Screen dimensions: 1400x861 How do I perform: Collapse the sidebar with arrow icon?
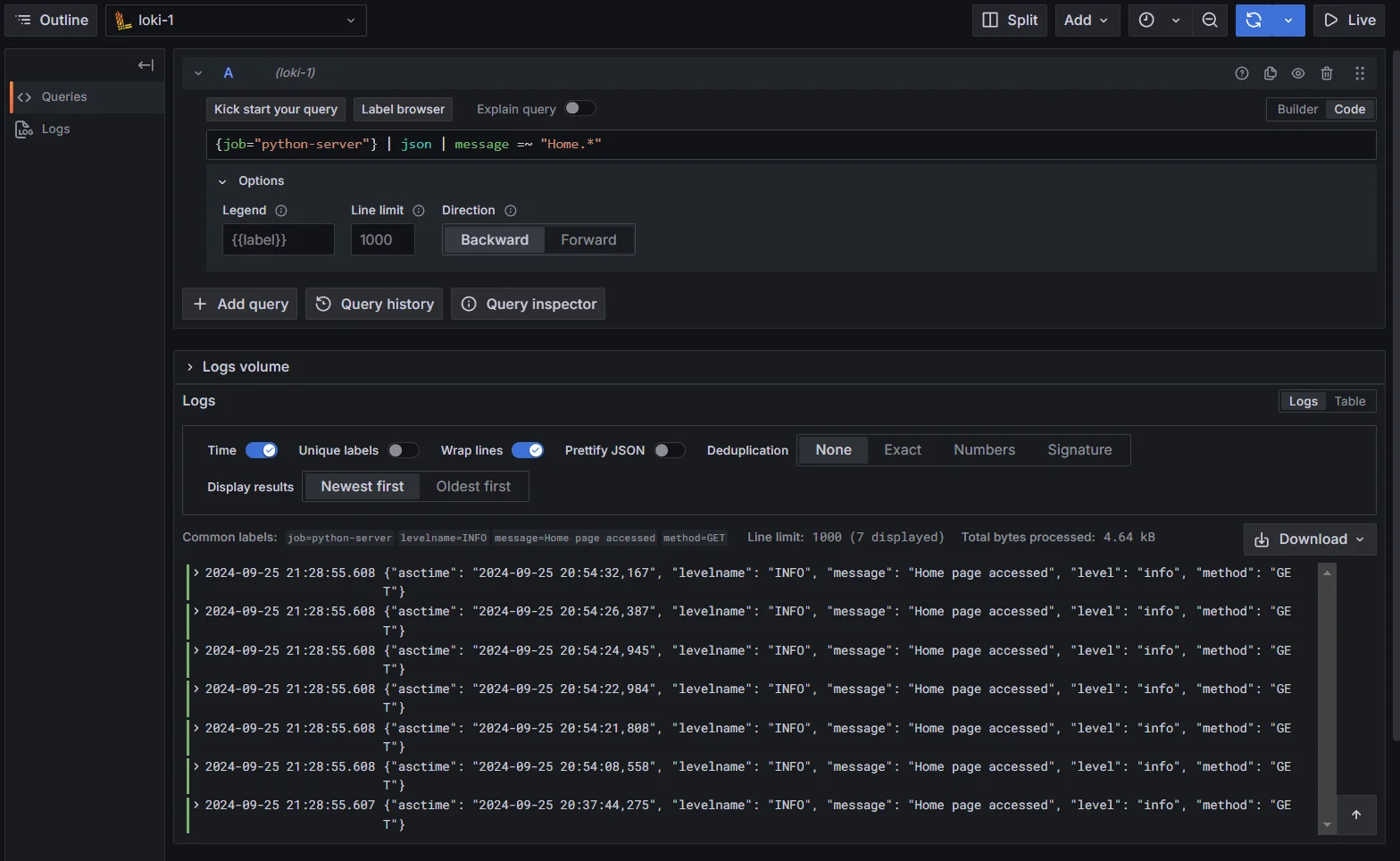[x=146, y=65]
